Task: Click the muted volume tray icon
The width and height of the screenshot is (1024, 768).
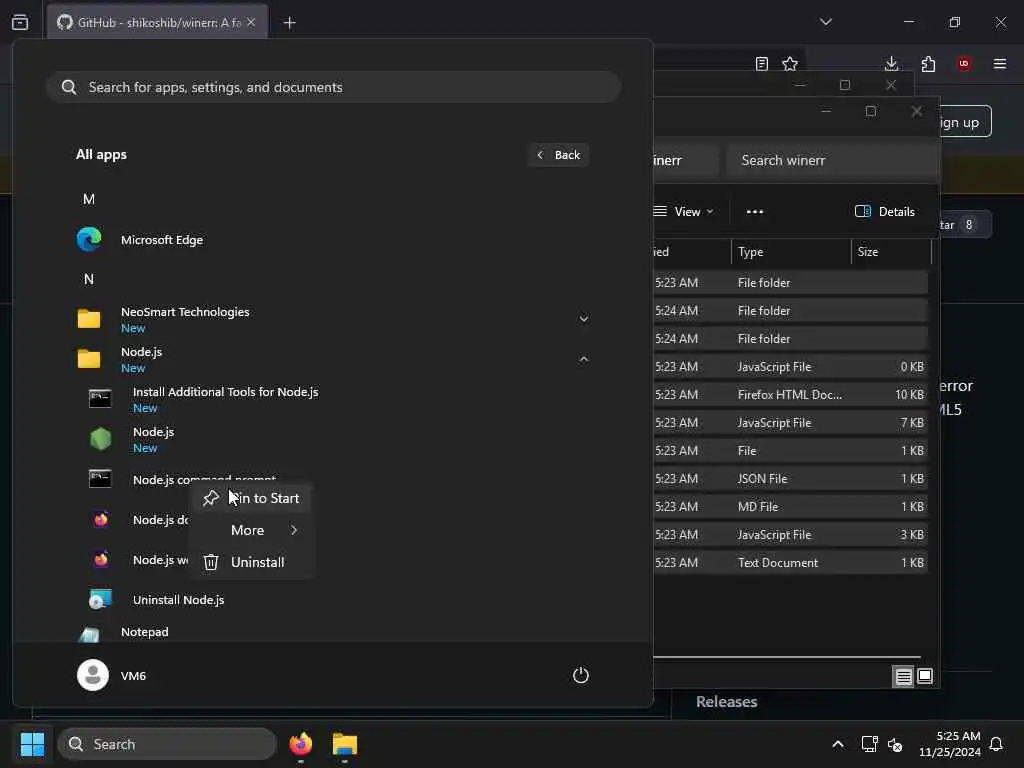Action: 895,744
